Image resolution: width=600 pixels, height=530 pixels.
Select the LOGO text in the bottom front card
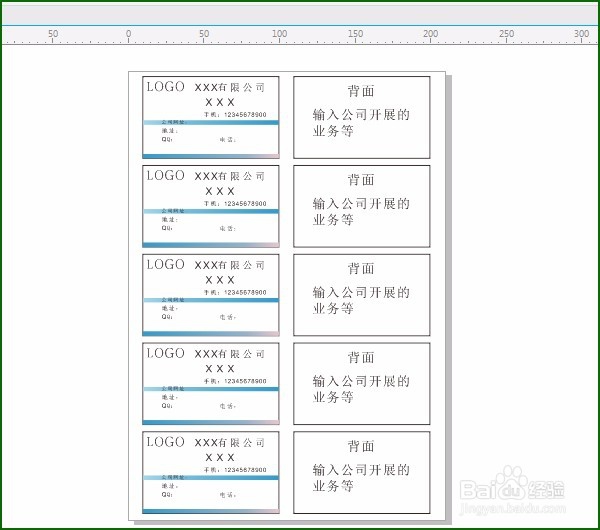[165, 442]
